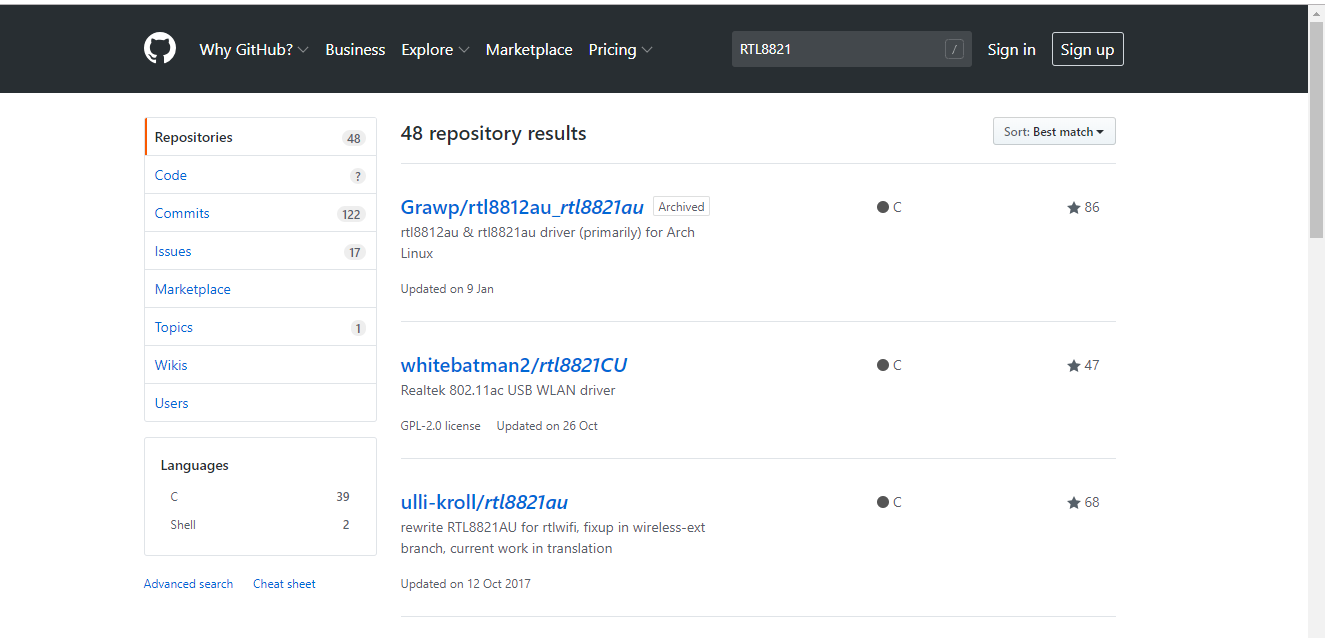Open Advanced search
The height and width of the screenshot is (638, 1325).
click(x=188, y=584)
